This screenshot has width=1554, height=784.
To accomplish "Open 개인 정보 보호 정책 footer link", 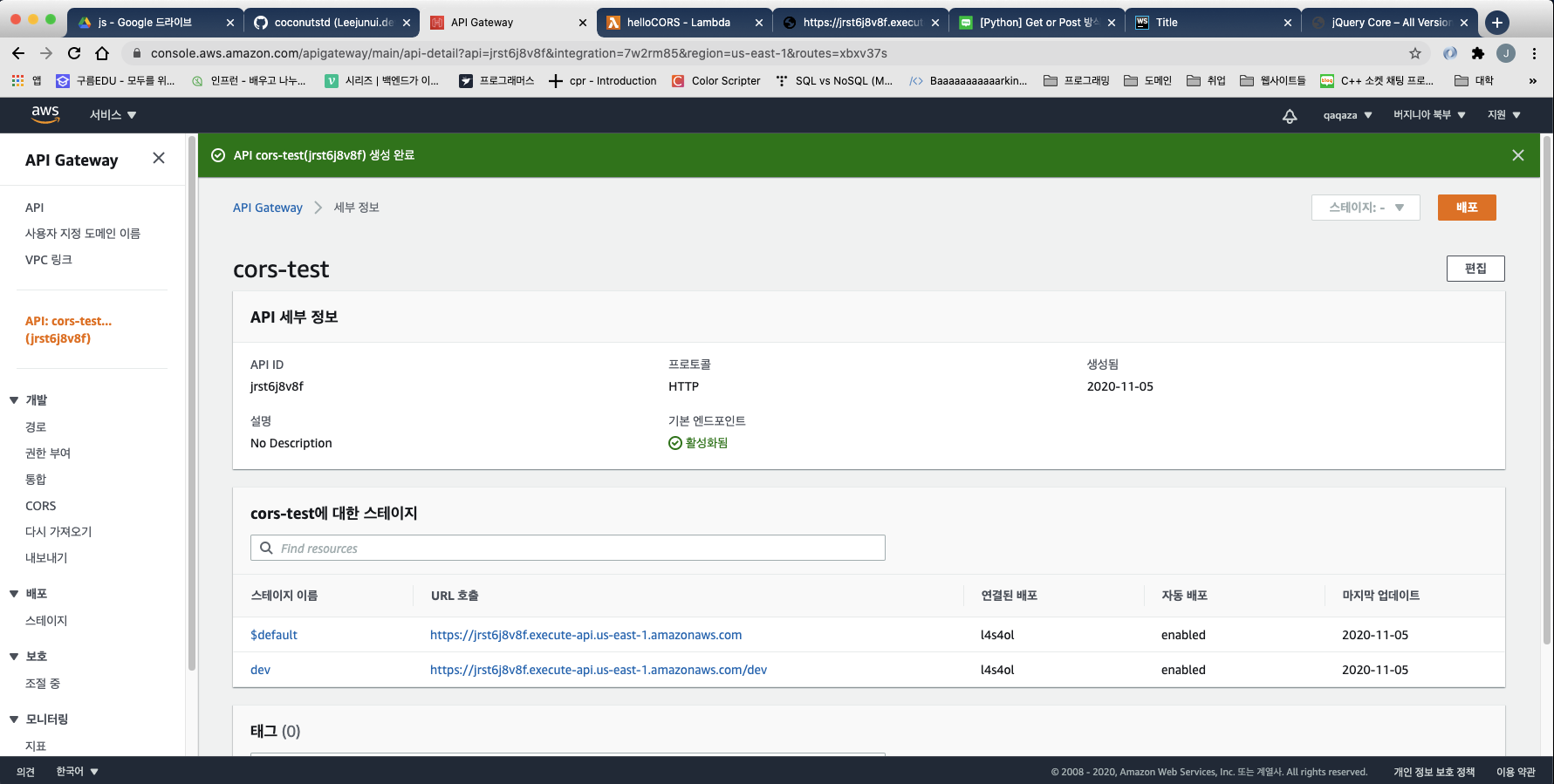I will [1434, 772].
